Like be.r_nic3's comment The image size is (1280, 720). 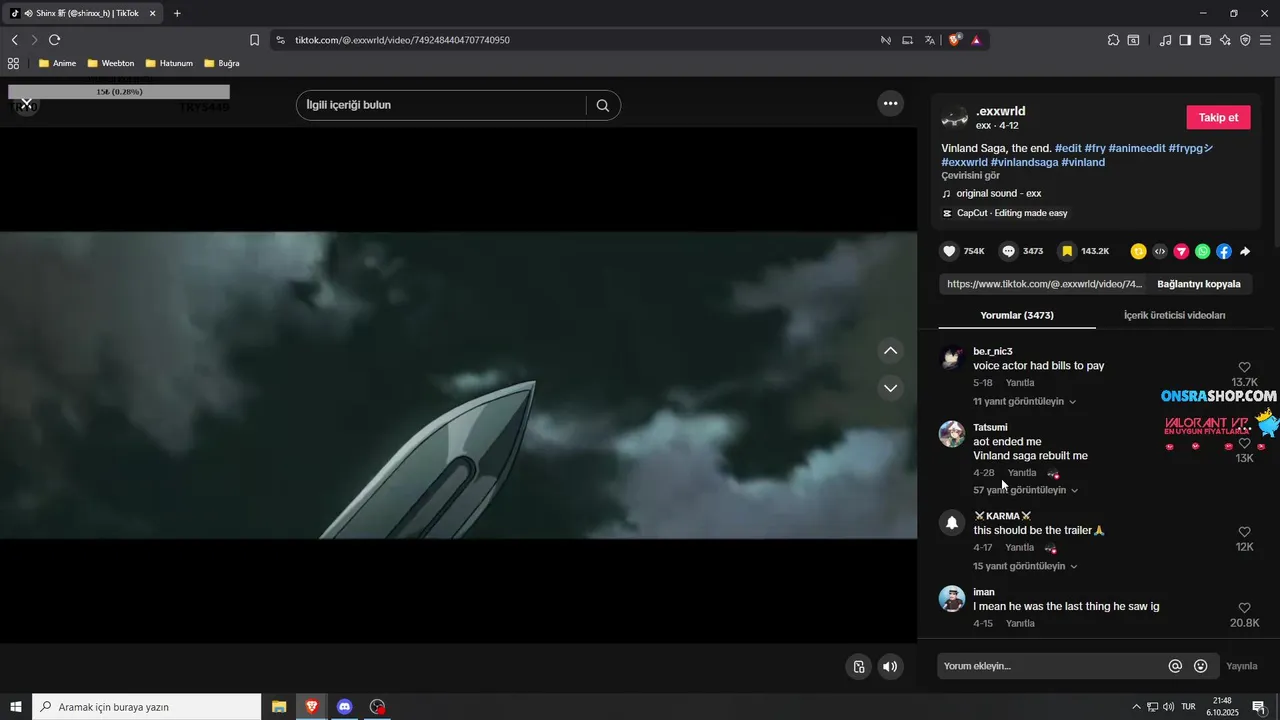(1244, 367)
